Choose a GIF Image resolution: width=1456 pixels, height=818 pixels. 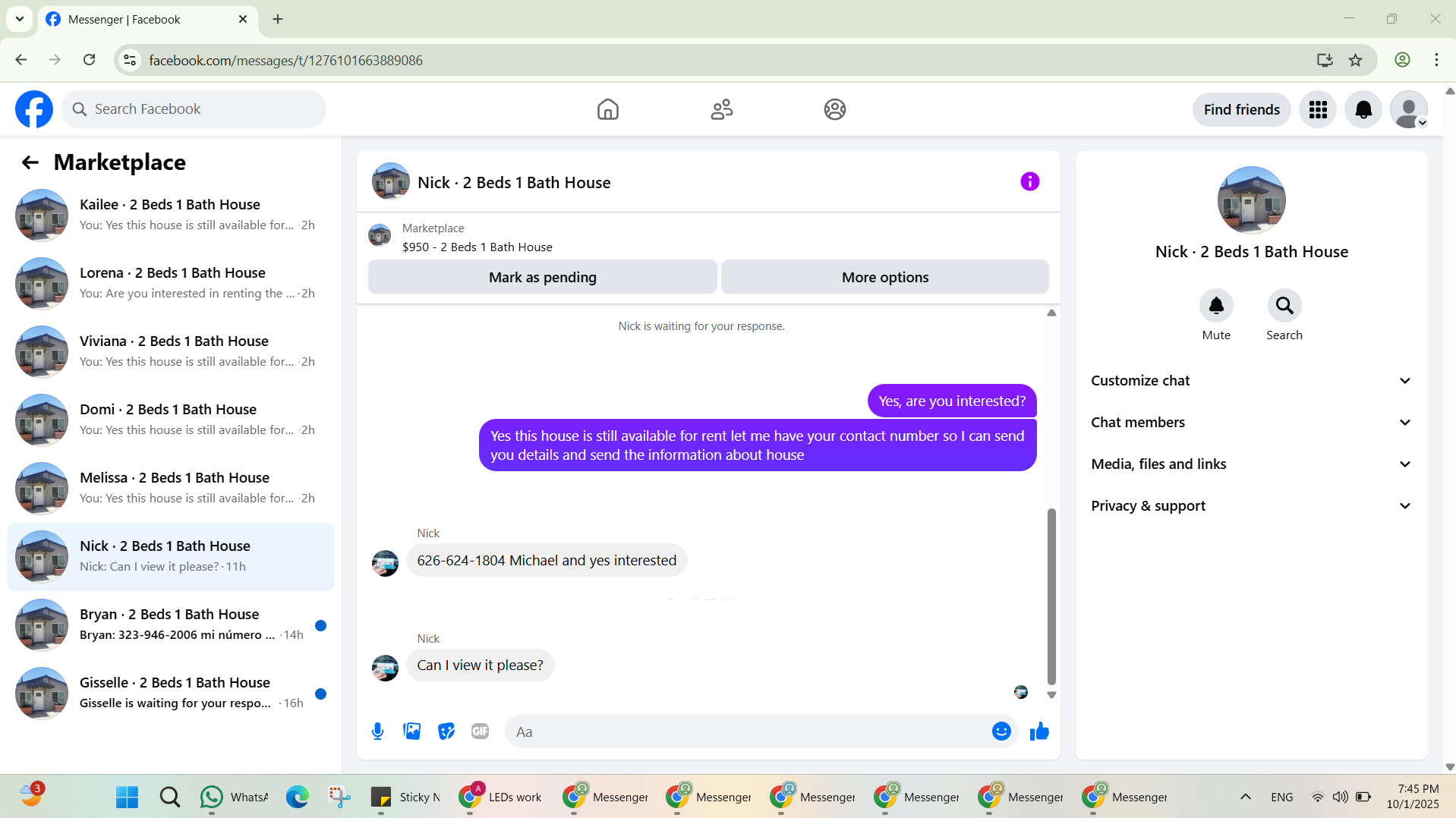click(x=480, y=731)
